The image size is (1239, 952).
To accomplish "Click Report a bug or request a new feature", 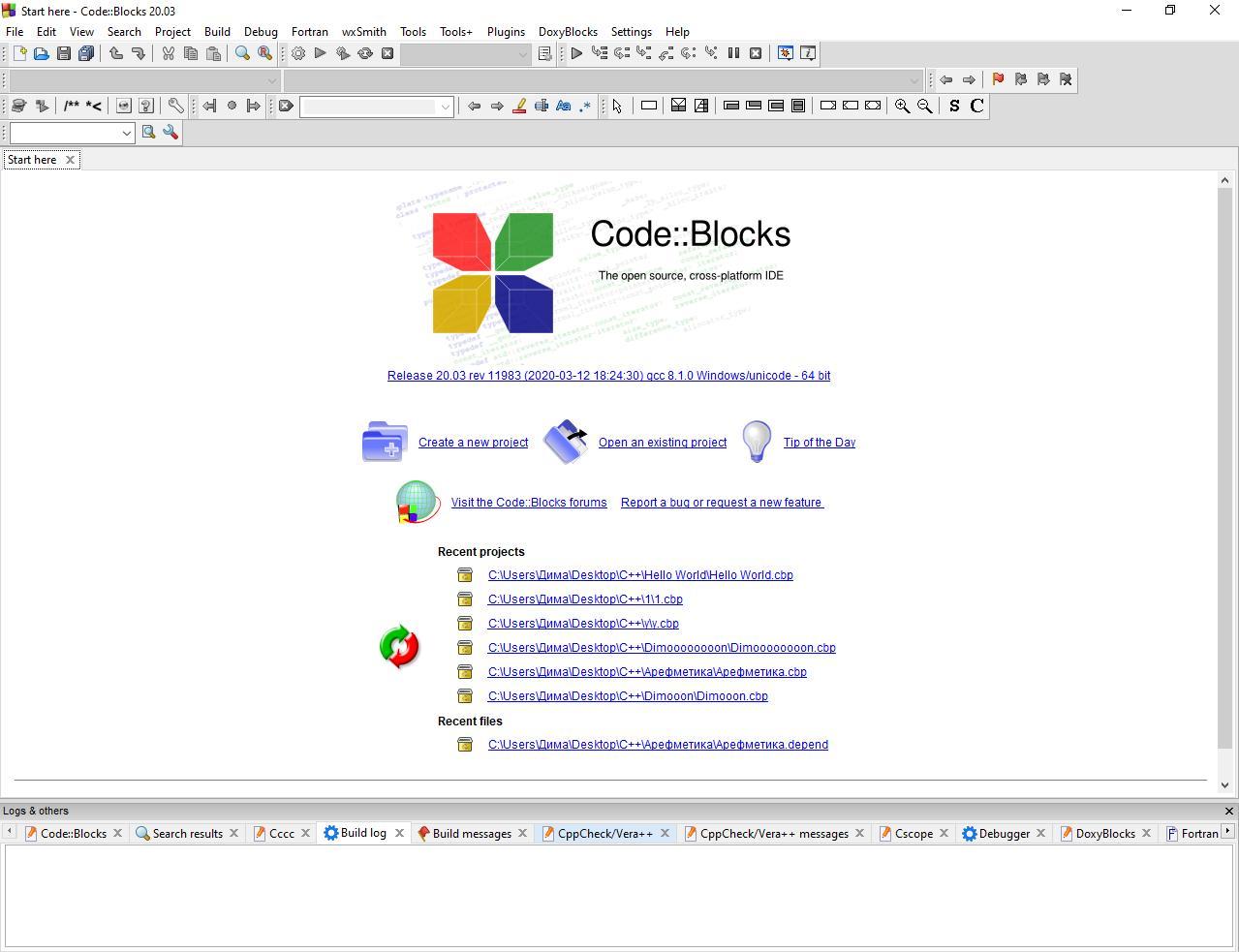I will [x=722, y=503].
